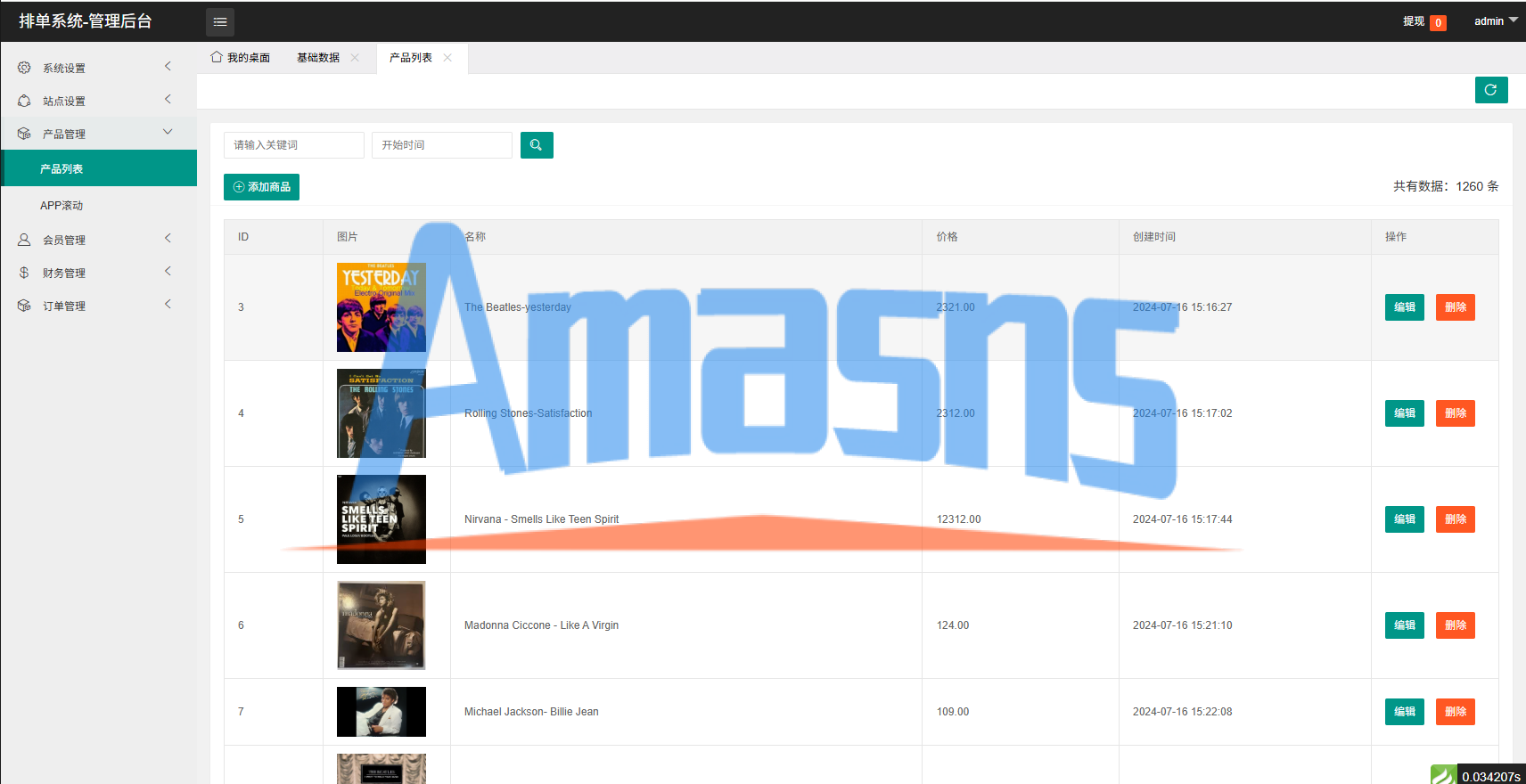The image size is (1526, 784).
Task: Open the Beatles Yesterday album thumbnail
Action: 381,307
